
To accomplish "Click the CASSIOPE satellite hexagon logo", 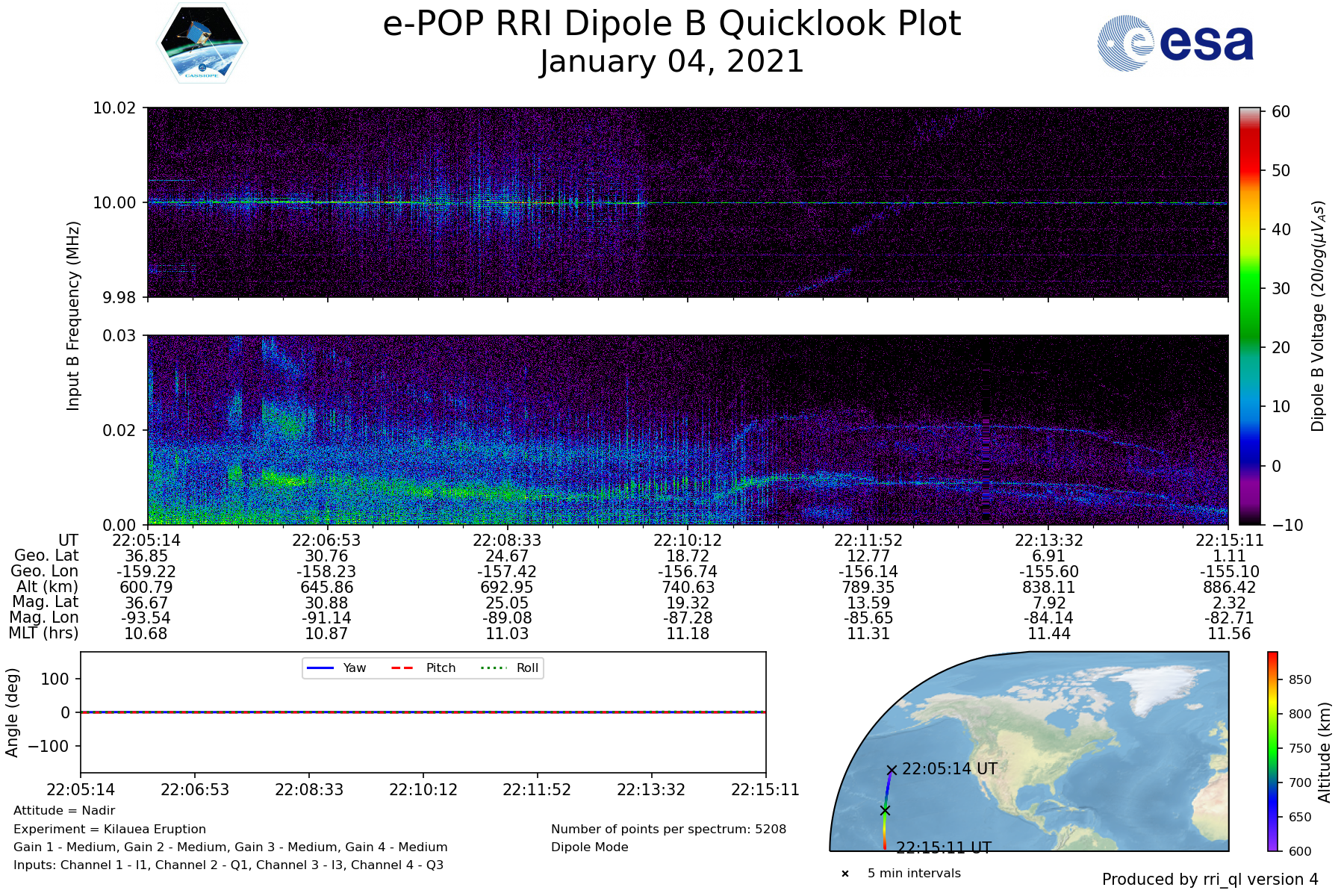I will (202, 43).
